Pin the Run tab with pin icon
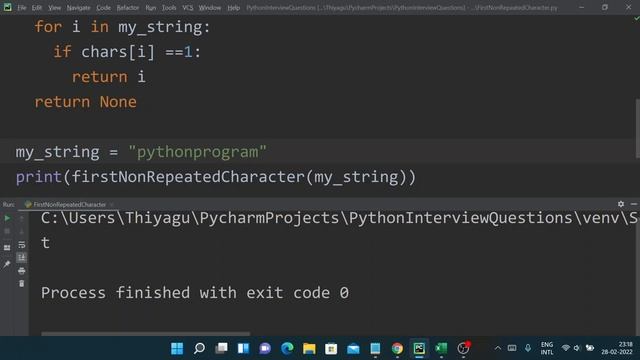The height and width of the screenshot is (360, 640). pyautogui.click(x=7, y=264)
